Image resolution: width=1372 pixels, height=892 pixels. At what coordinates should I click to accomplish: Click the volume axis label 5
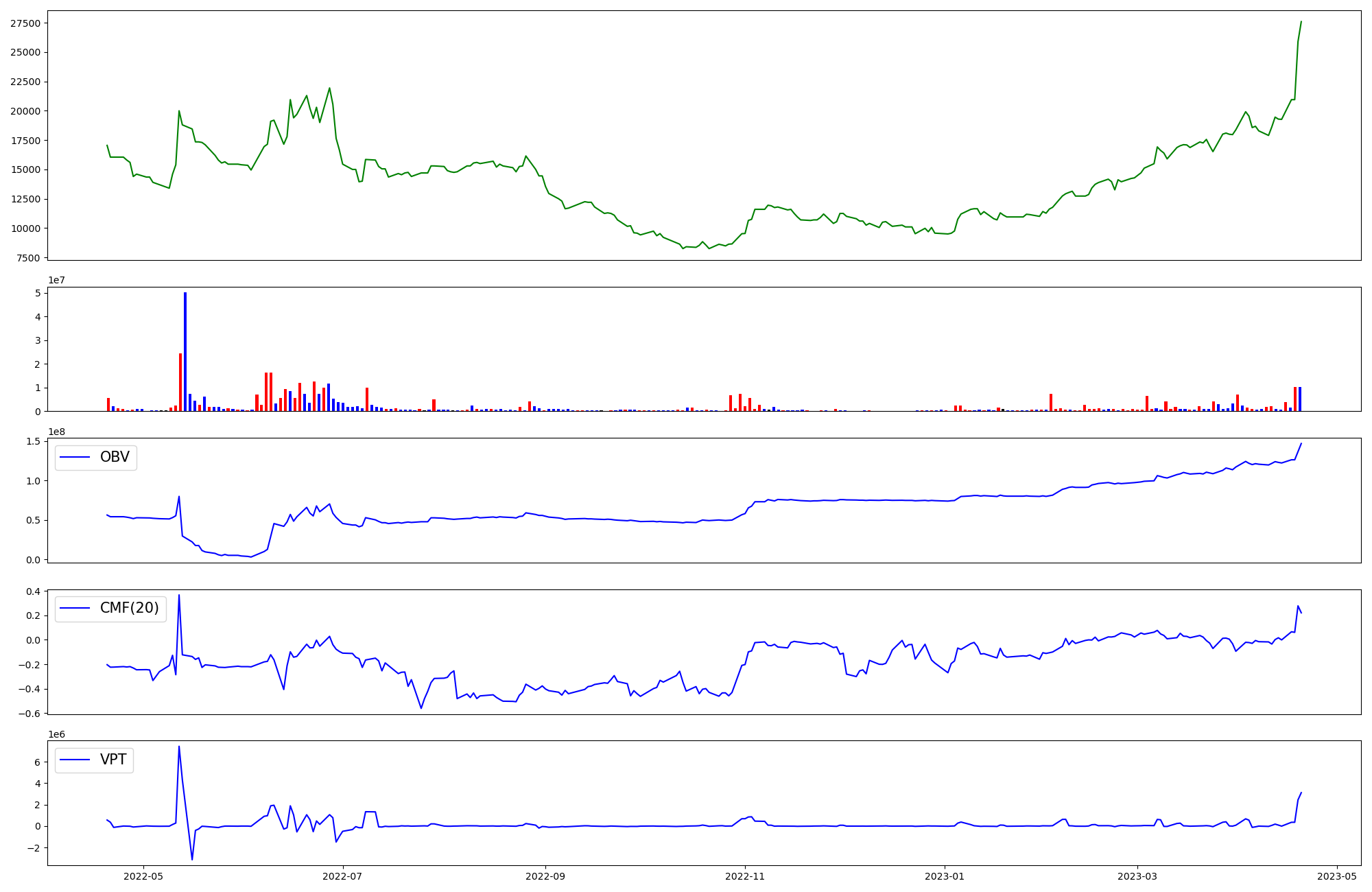[x=38, y=294]
